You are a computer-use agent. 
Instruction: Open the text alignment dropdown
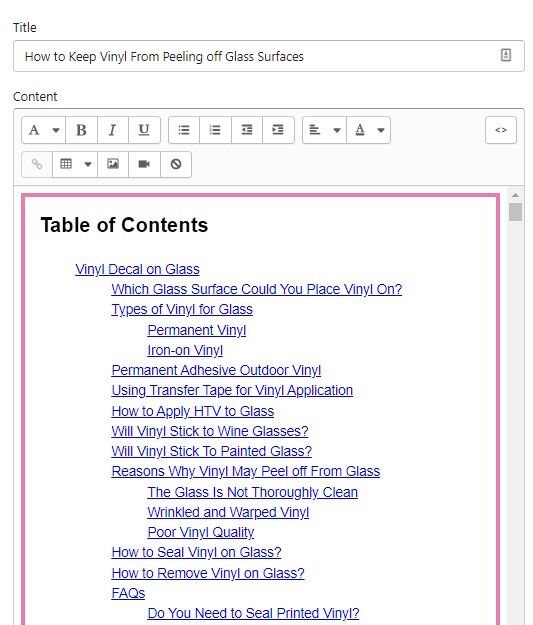(325, 130)
